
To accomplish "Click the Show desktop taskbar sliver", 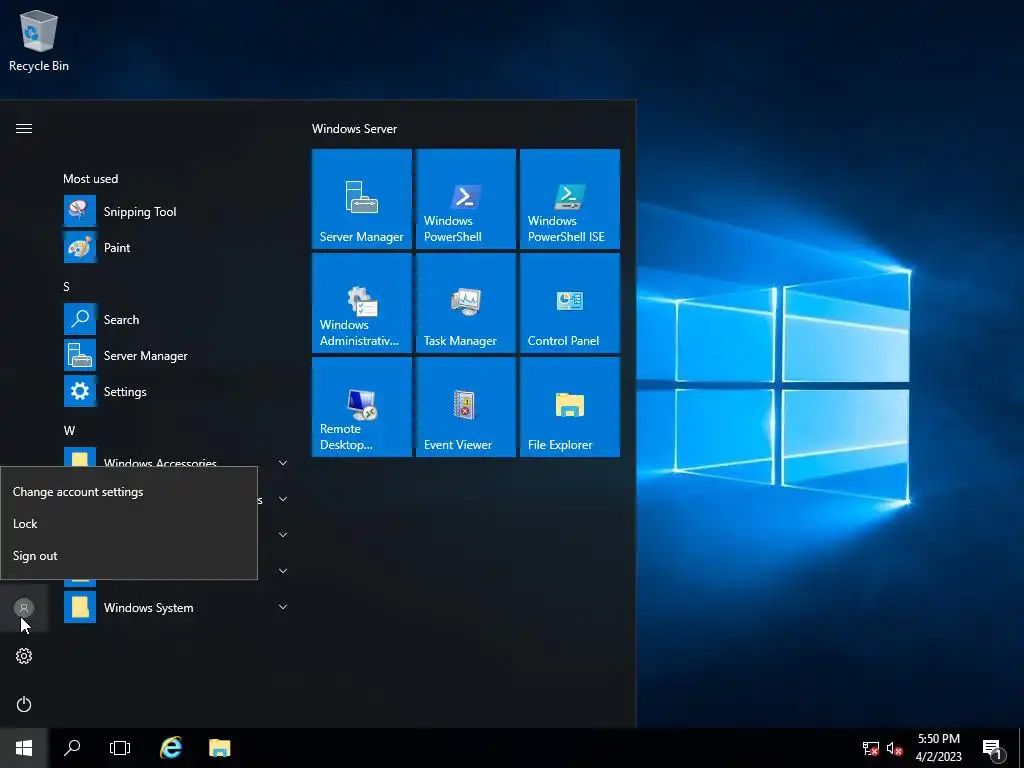I will (x=1021, y=748).
